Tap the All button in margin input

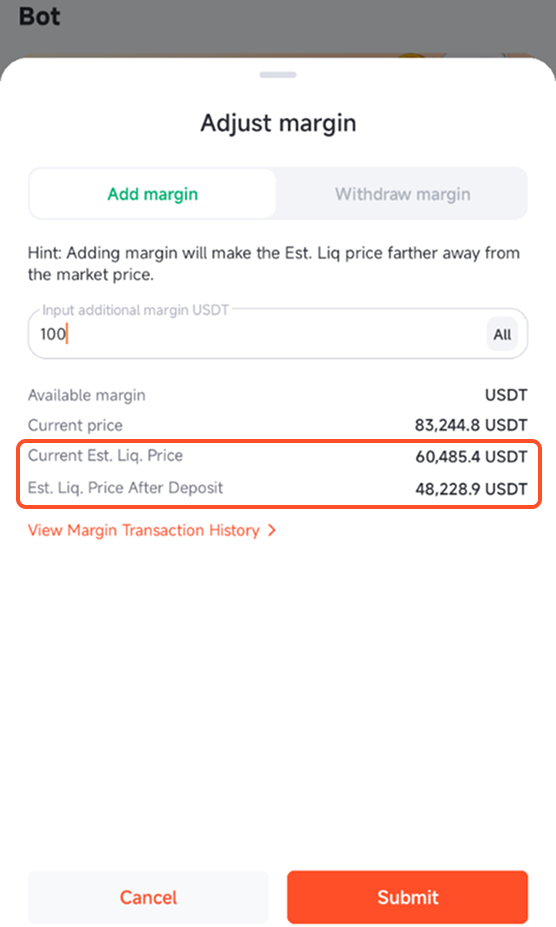coord(502,335)
